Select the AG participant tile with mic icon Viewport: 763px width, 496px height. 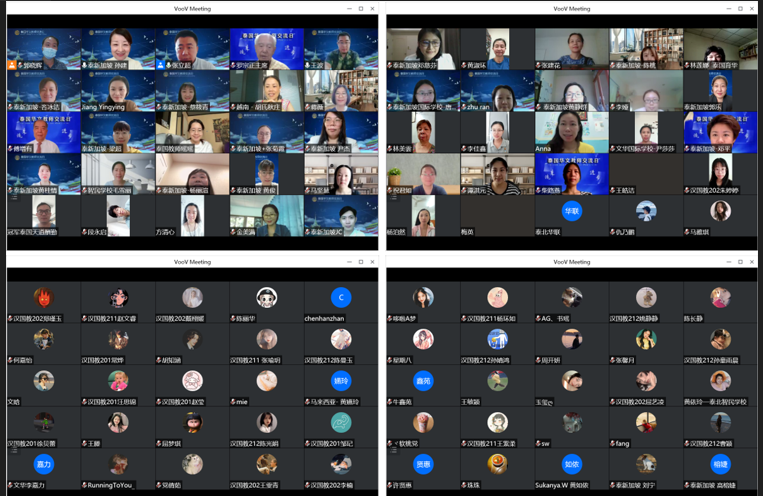click(572, 302)
